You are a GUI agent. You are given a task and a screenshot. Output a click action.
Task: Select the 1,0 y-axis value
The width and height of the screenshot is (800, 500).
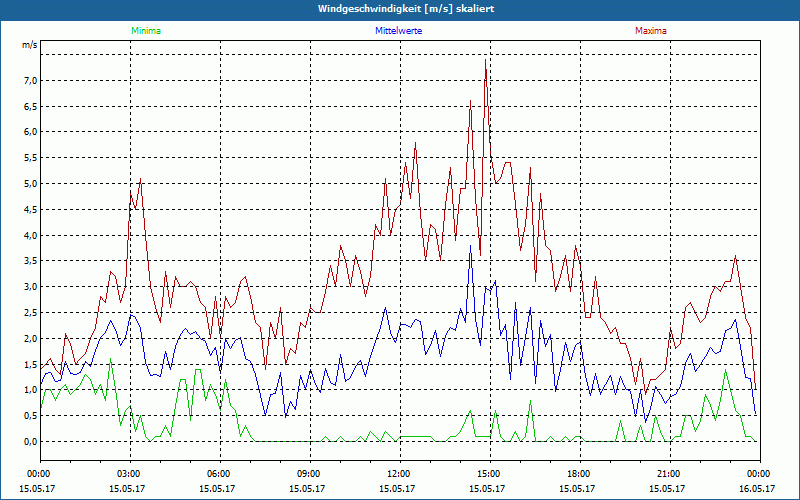[x=31, y=390]
